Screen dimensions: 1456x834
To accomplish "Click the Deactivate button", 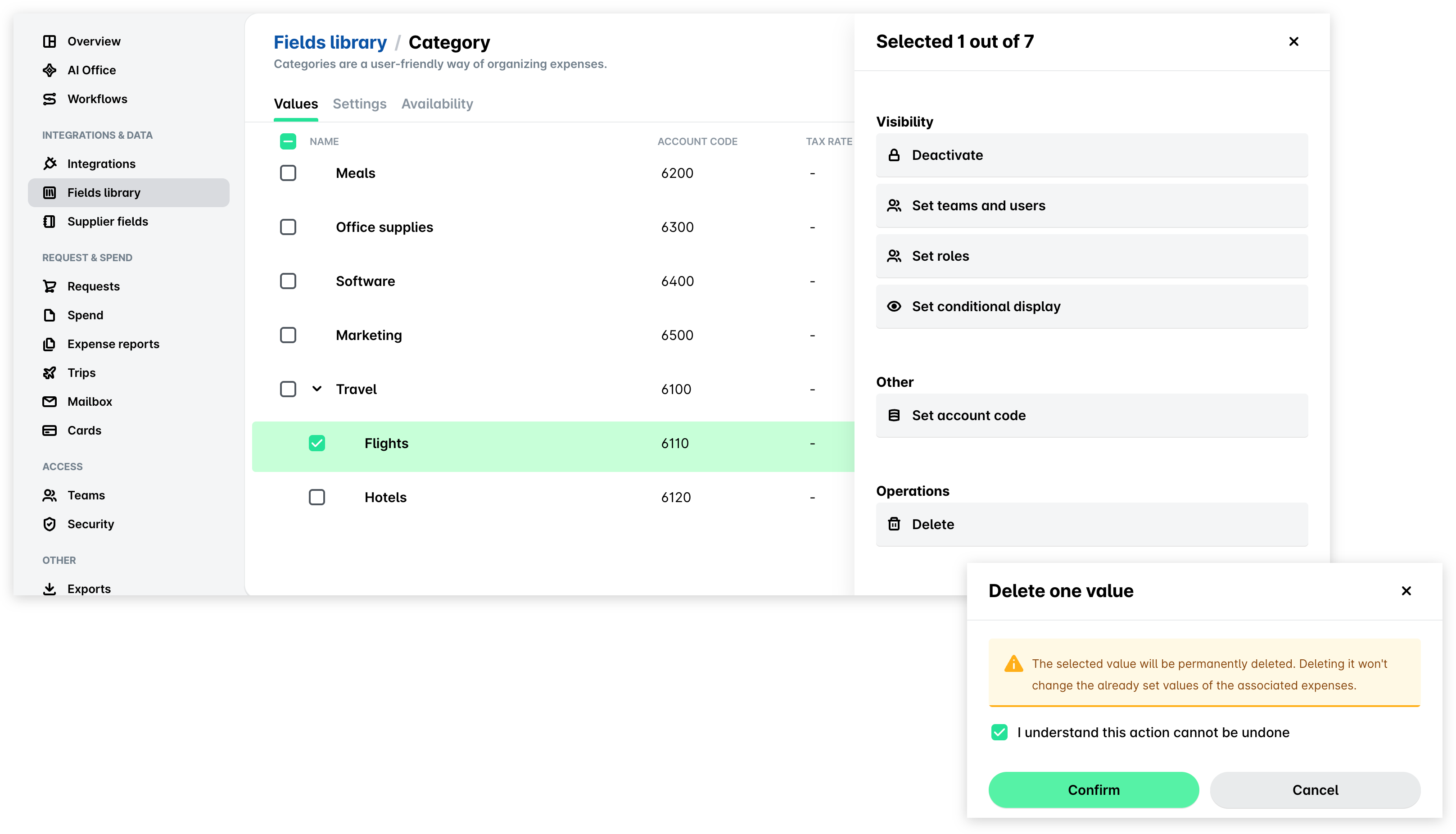I will pyautogui.click(x=1092, y=154).
